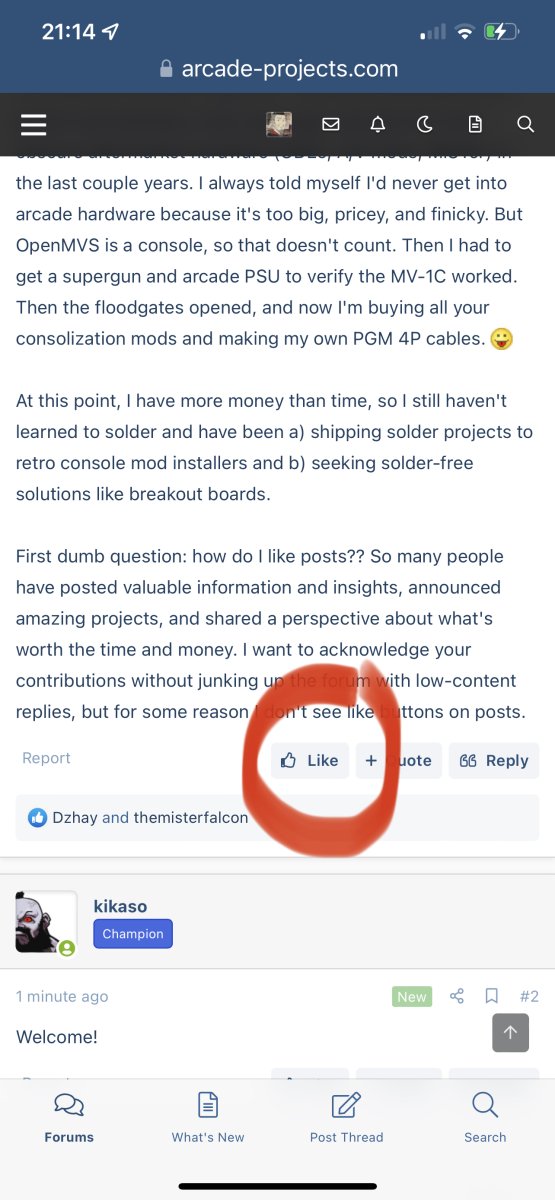Select the Post Thread tab
Image resolution: width=555 pixels, height=1200 pixels.
coord(347,1116)
